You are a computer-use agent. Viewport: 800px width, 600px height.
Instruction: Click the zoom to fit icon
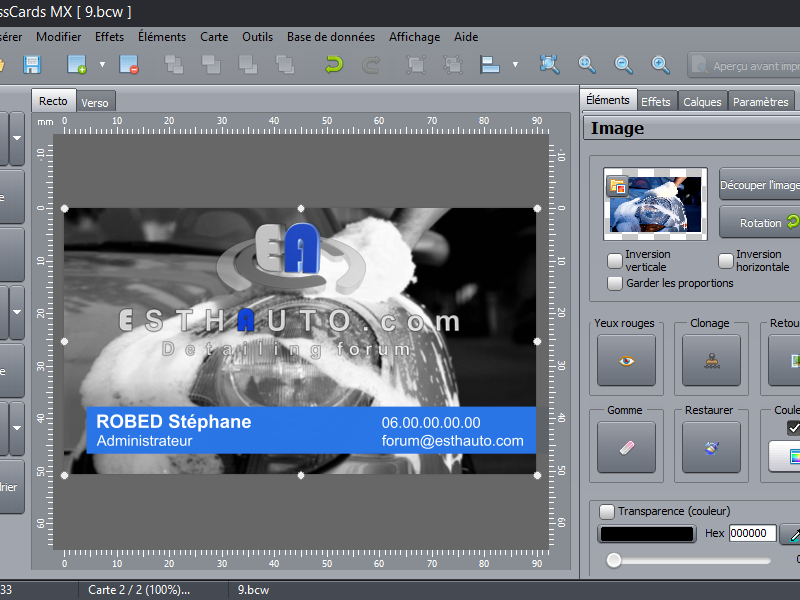[x=549, y=65]
